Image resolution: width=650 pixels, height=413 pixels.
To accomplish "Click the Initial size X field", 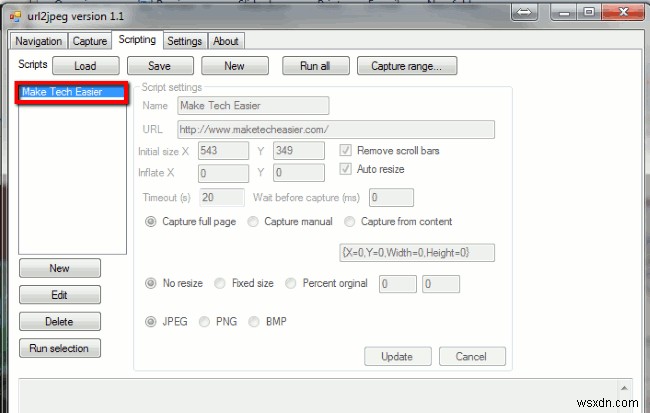I will [x=223, y=151].
